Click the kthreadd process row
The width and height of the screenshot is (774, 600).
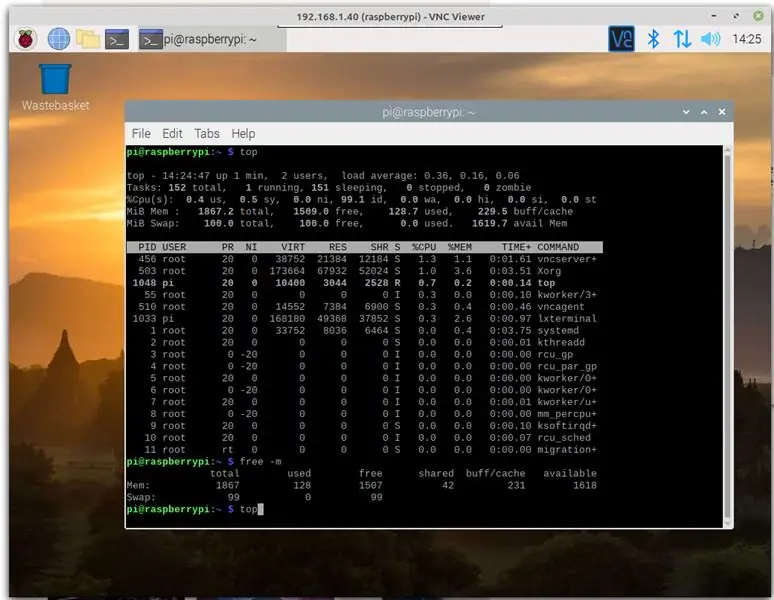click(364, 342)
